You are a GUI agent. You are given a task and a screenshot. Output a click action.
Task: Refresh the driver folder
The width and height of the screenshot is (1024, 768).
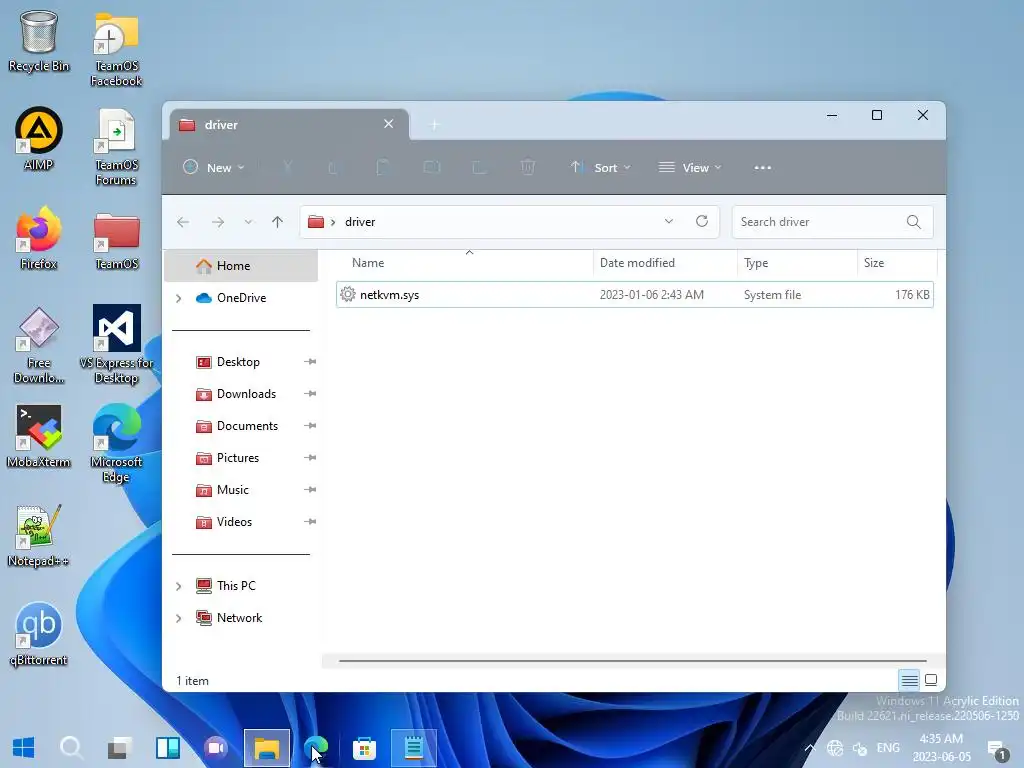pos(702,221)
